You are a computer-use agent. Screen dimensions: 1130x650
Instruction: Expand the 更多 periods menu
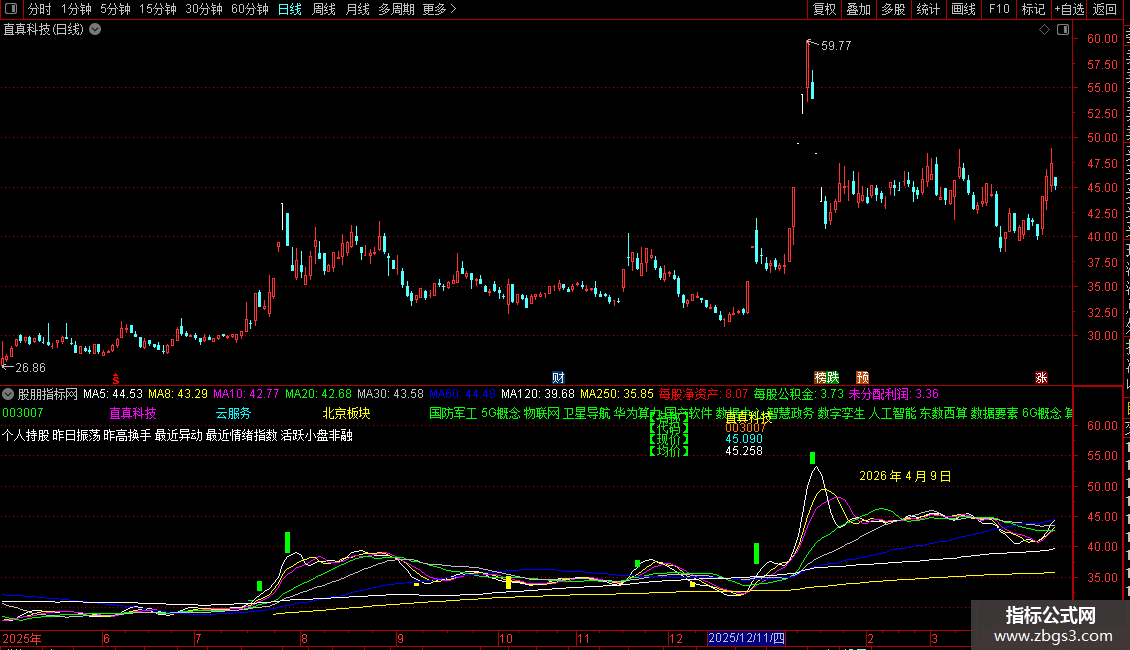click(x=439, y=10)
